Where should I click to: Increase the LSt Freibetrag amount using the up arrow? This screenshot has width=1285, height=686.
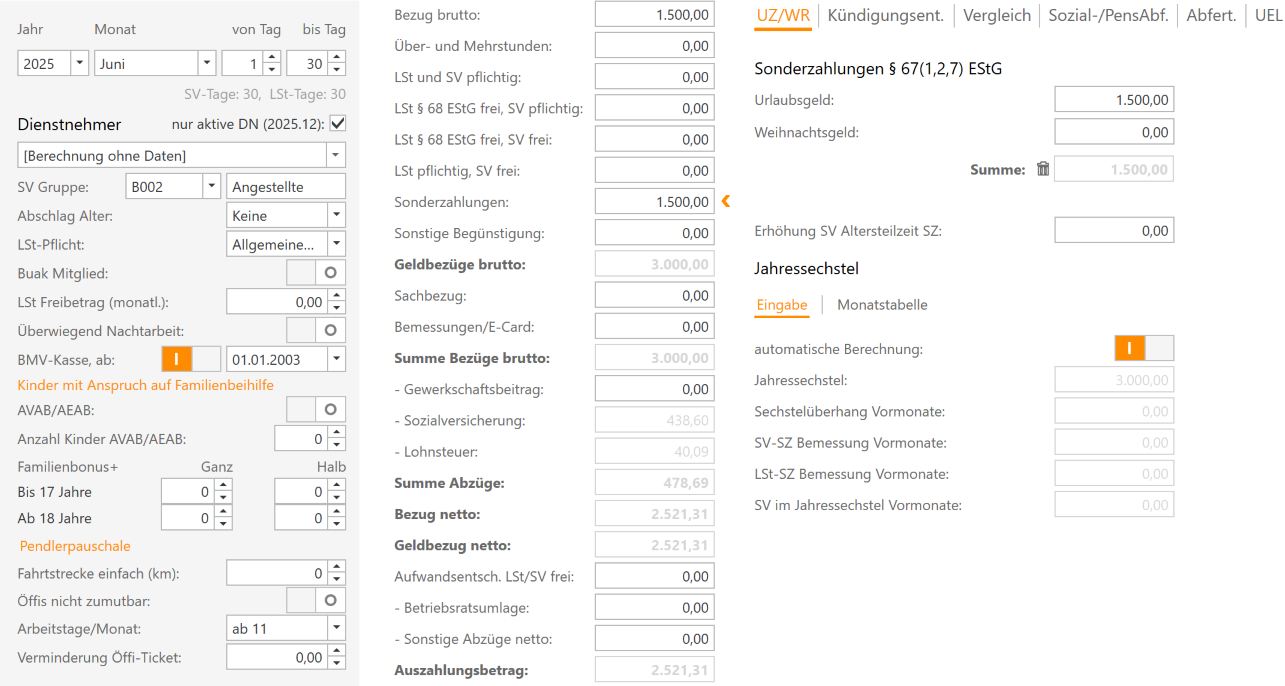pos(337,296)
